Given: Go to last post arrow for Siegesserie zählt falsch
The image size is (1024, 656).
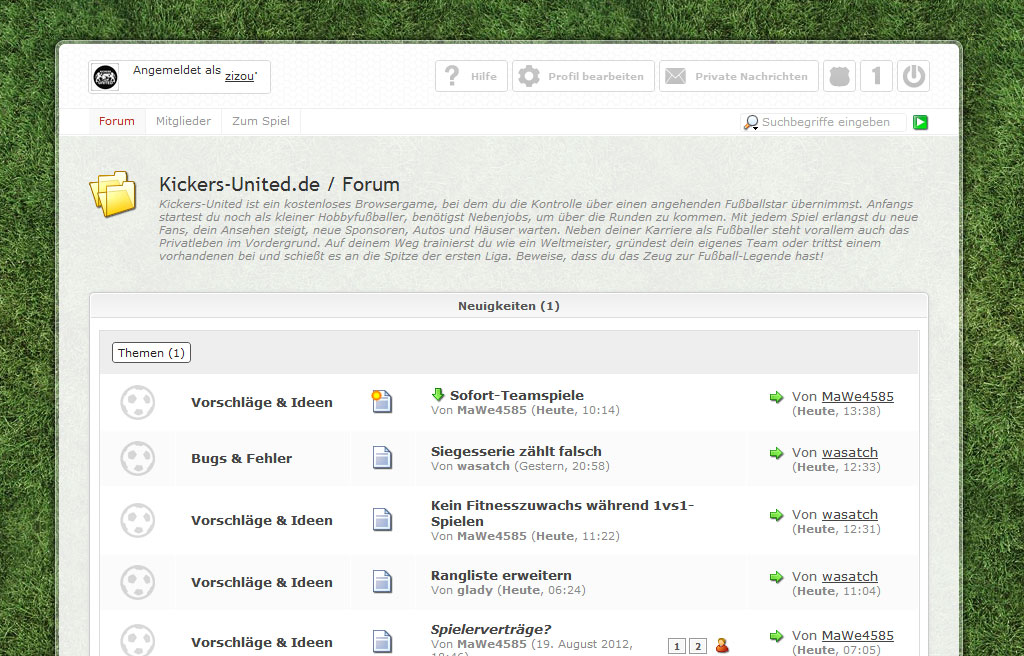Looking at the screenshot, I should (x=776, y=453).
